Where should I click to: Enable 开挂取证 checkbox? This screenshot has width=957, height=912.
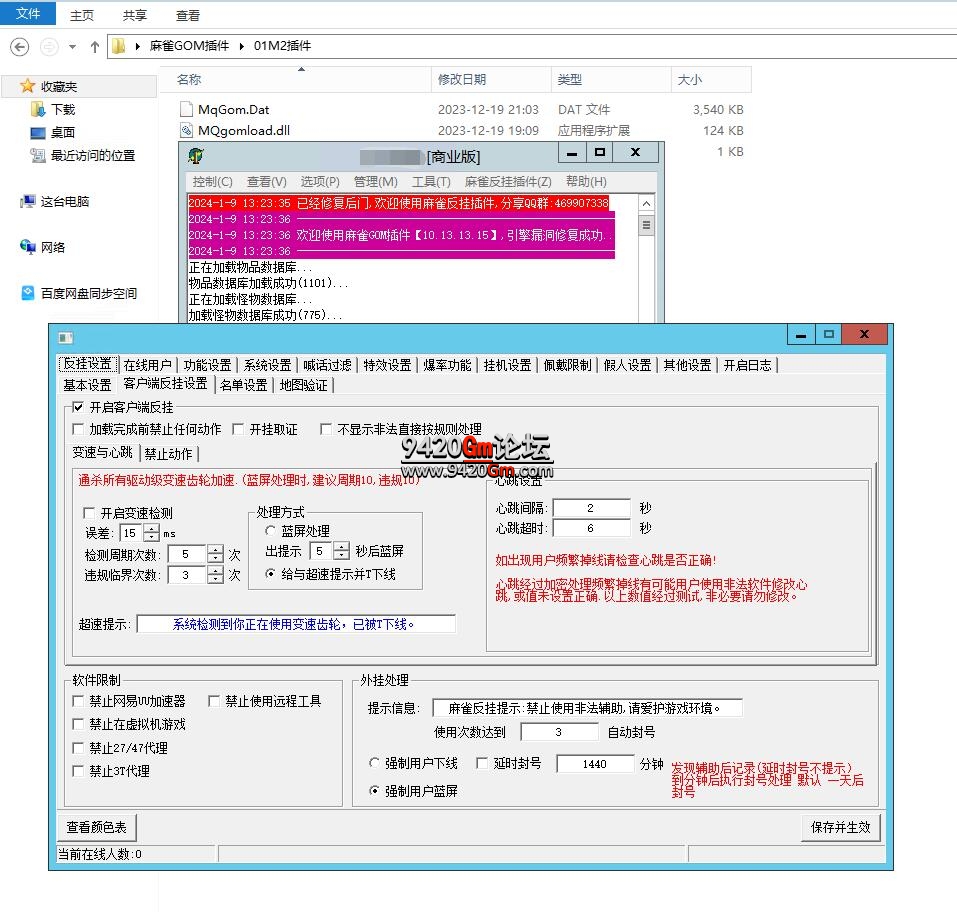(238, 429)
